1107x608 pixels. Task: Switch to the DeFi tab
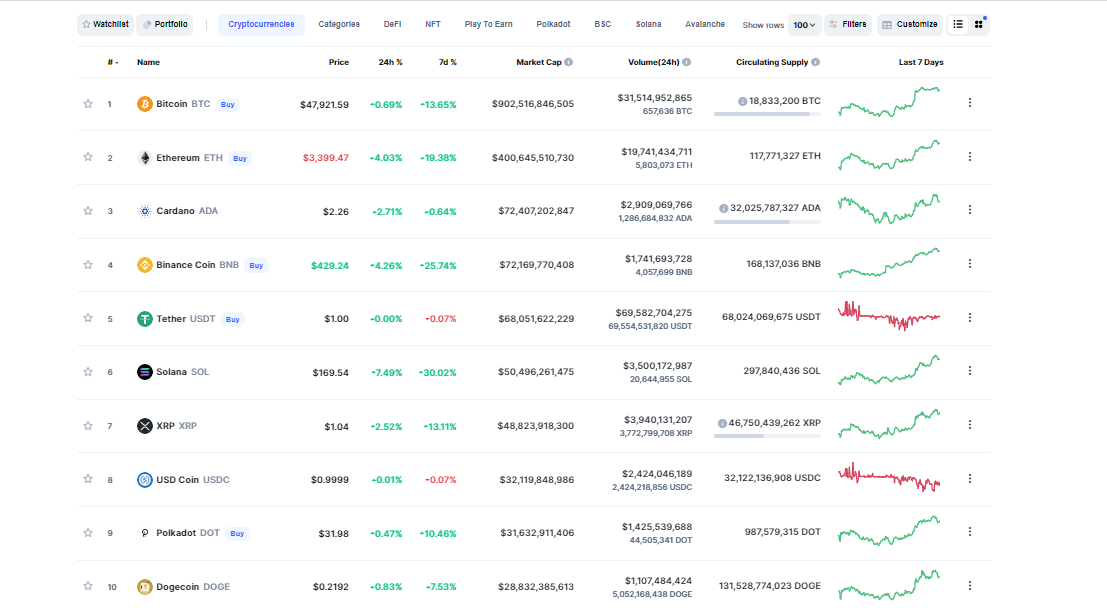pyautogui.click(x=392, y=24)
